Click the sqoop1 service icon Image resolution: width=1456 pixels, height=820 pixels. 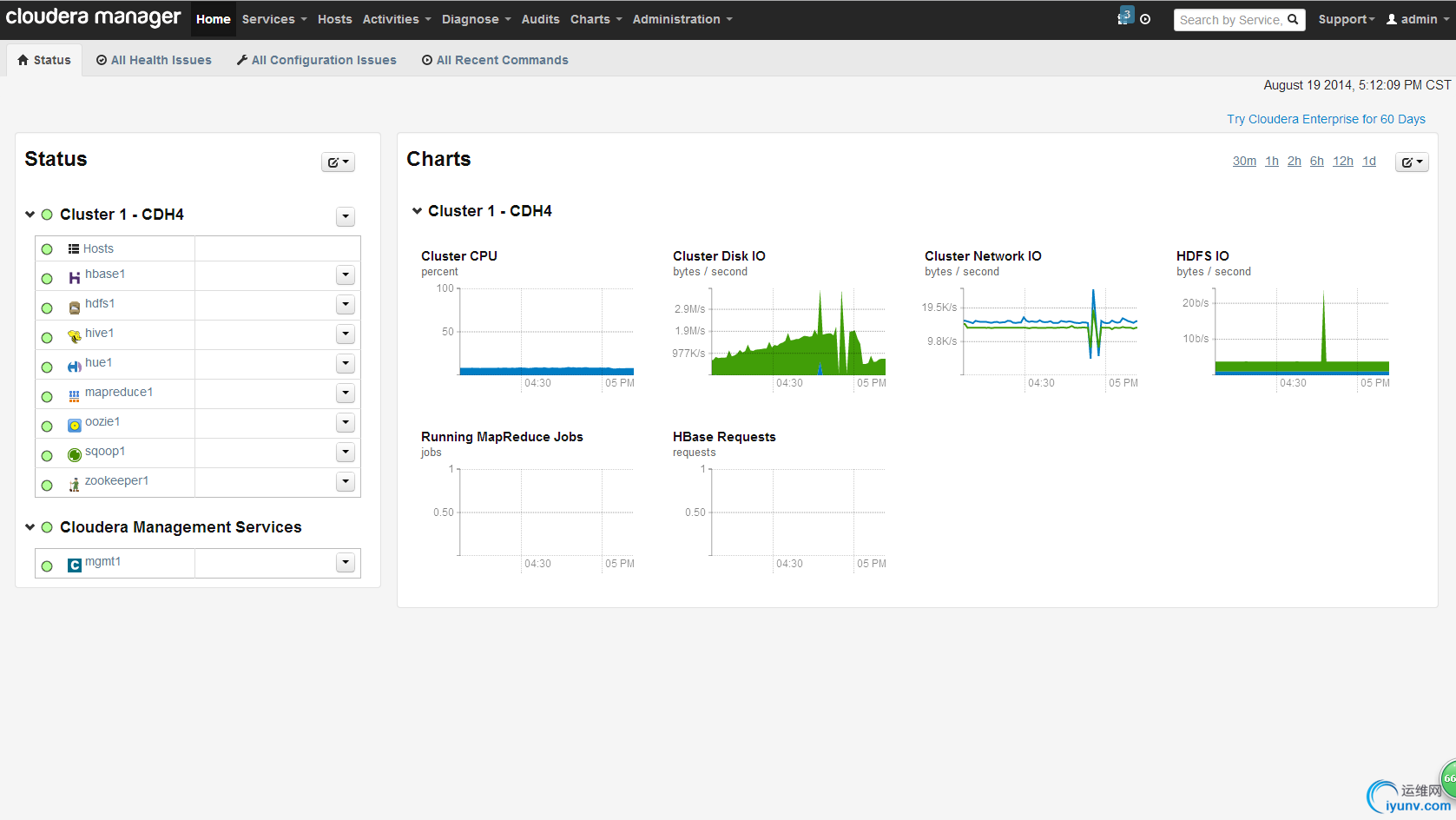coord(74,455)
